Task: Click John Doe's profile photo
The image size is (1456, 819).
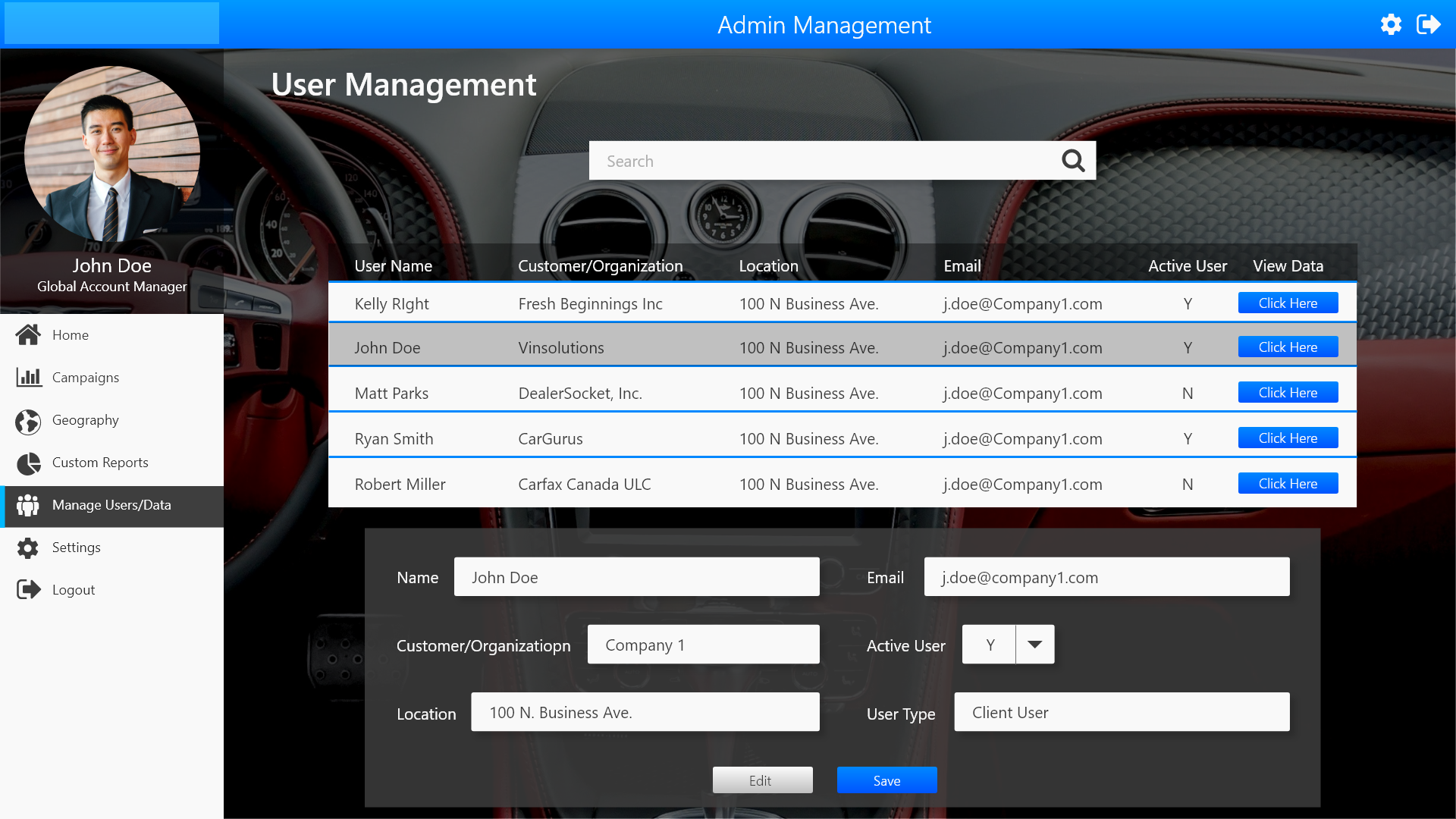Action: 112,154
